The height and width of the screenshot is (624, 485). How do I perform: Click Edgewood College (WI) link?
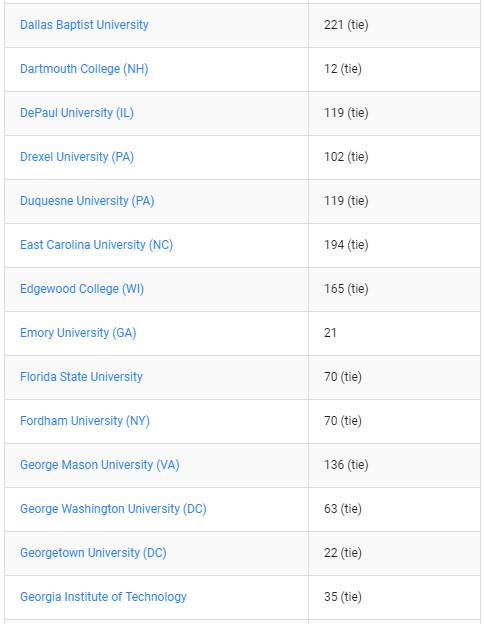tap(82, 289)
